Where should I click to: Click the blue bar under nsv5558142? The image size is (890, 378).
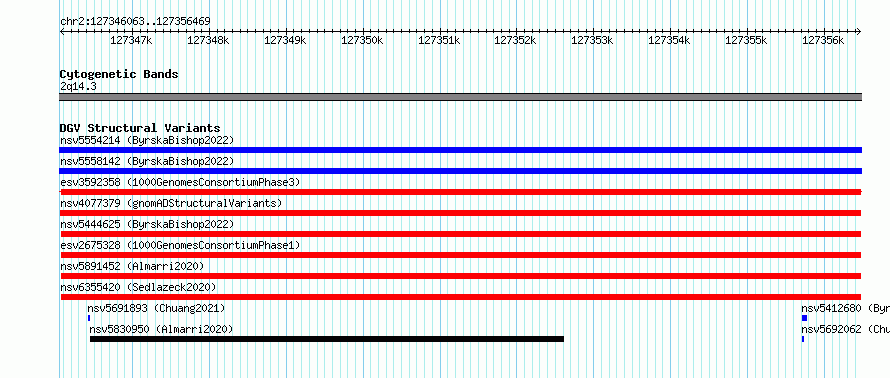point(461,171)
